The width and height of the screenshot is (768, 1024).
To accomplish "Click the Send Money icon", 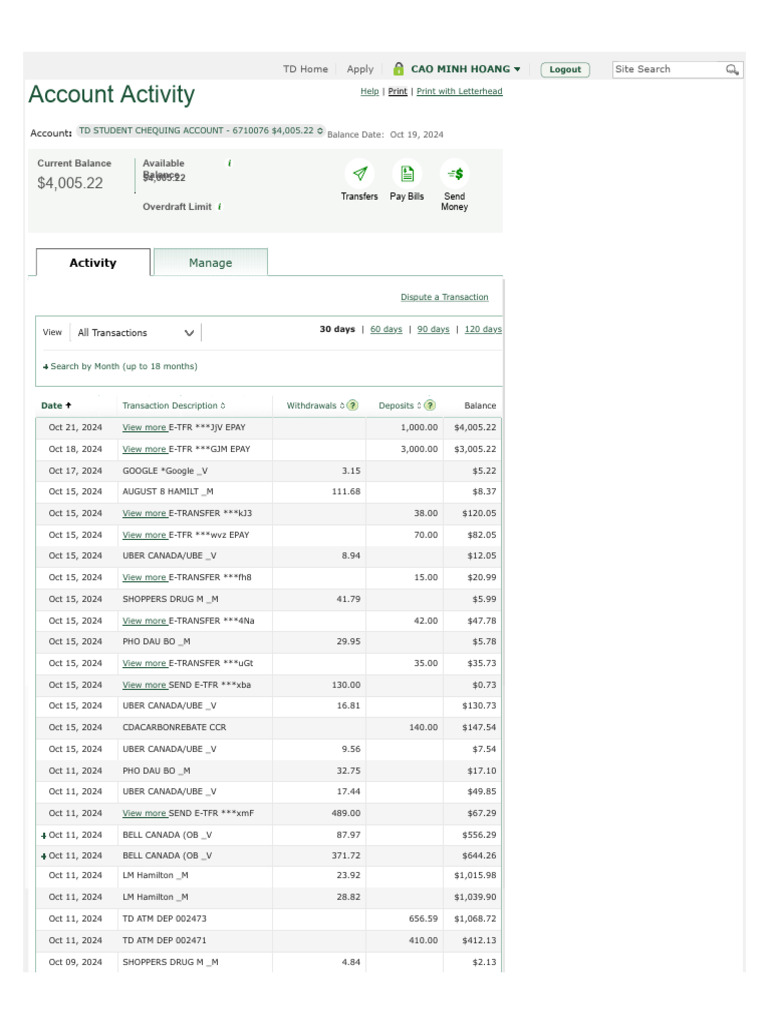I will point(454,173).
